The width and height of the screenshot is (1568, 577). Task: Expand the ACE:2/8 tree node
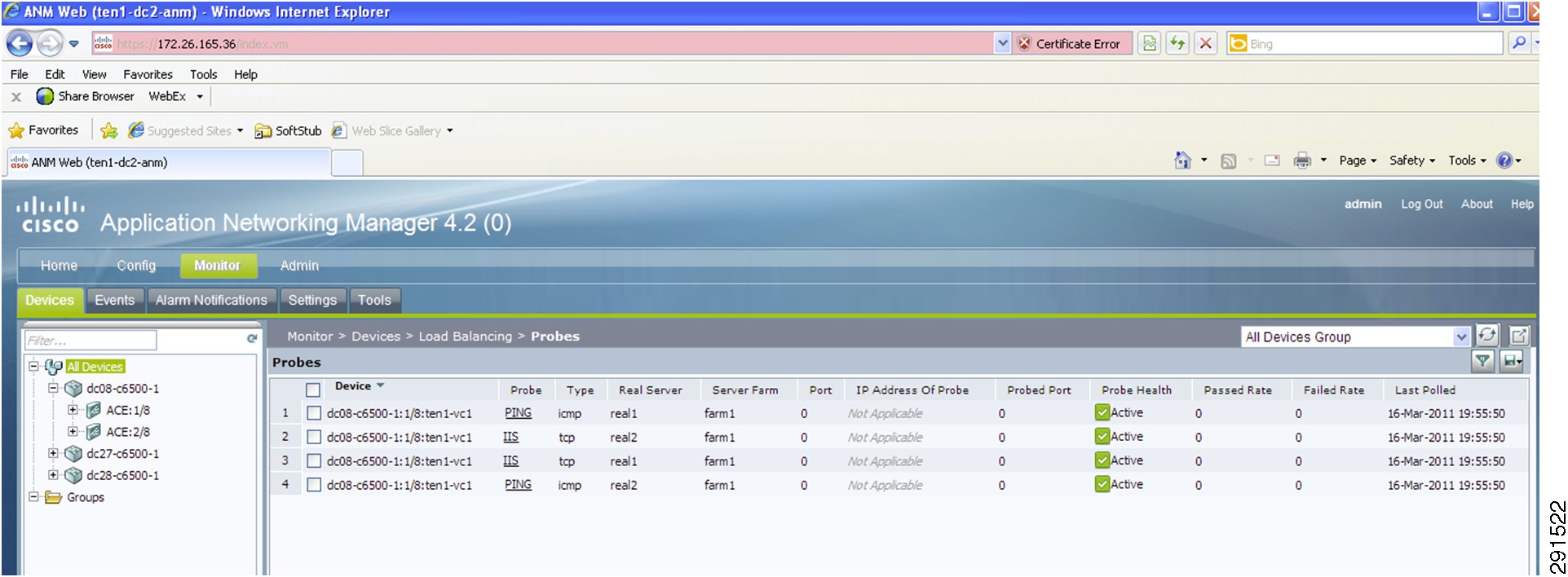[73, 431]
